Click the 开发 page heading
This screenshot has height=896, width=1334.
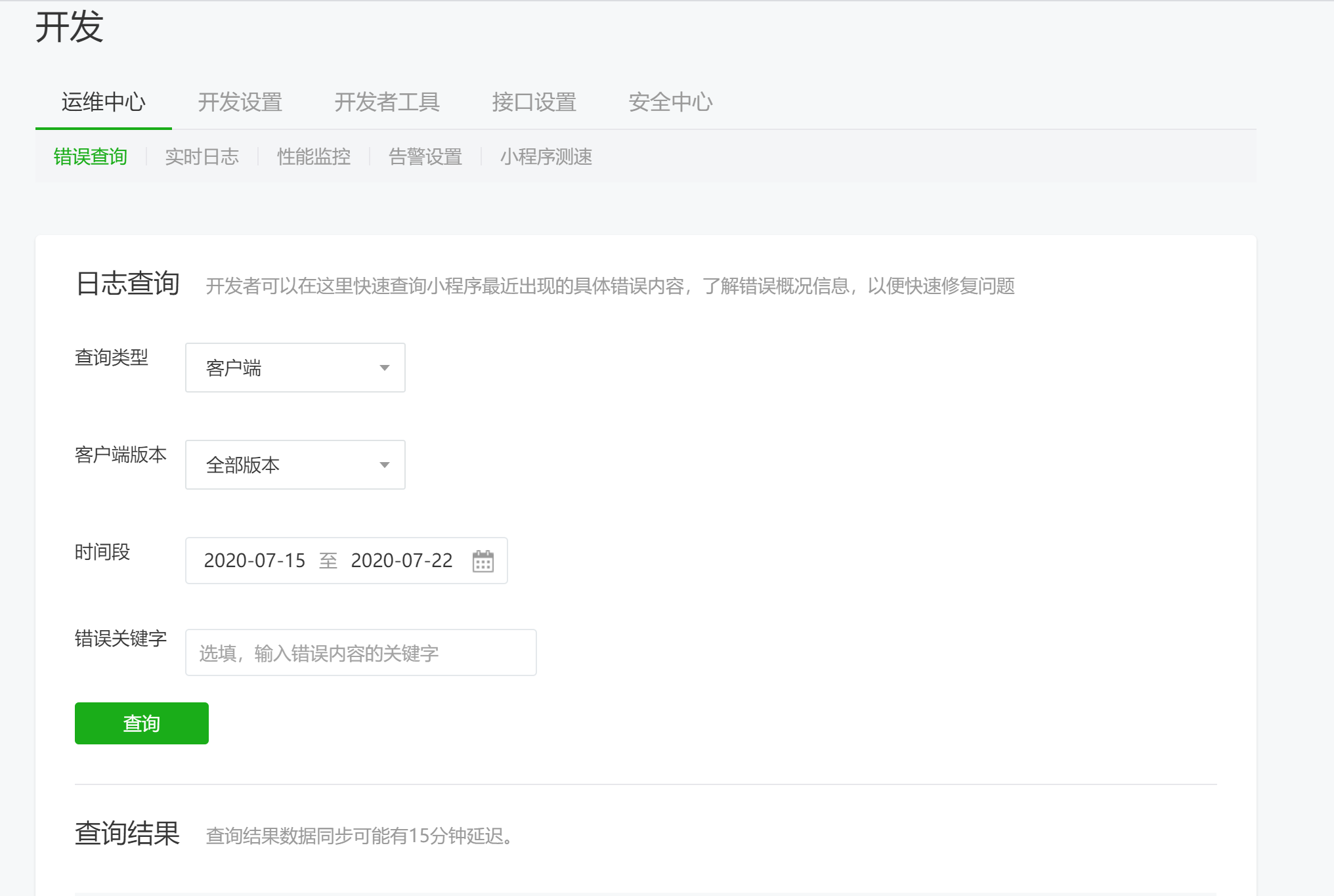point(69,28)
